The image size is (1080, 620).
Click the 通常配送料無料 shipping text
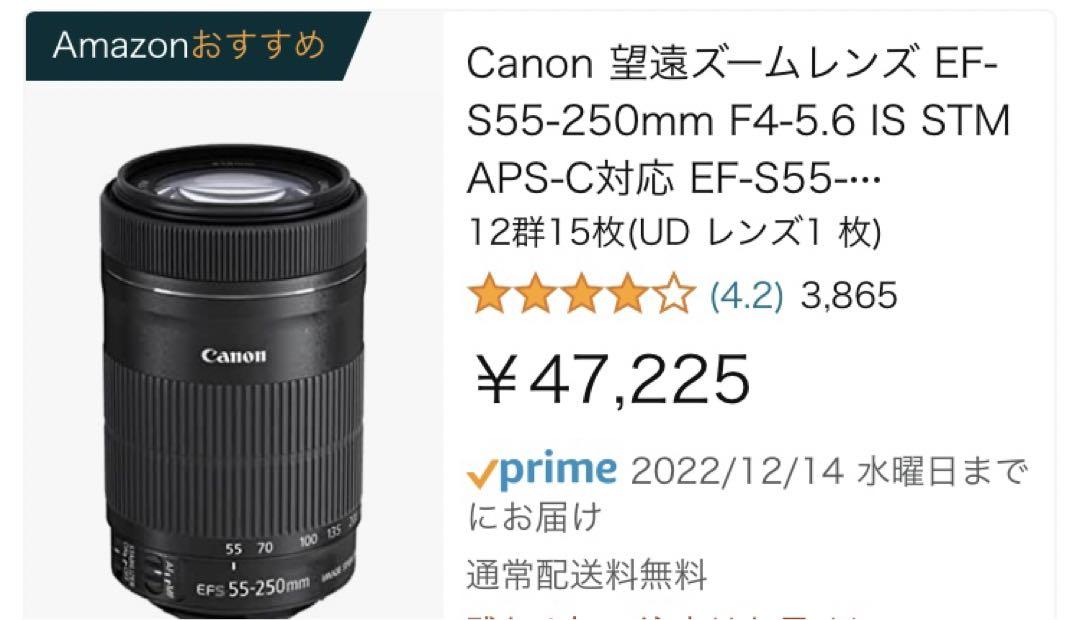[x=587, y=575]
